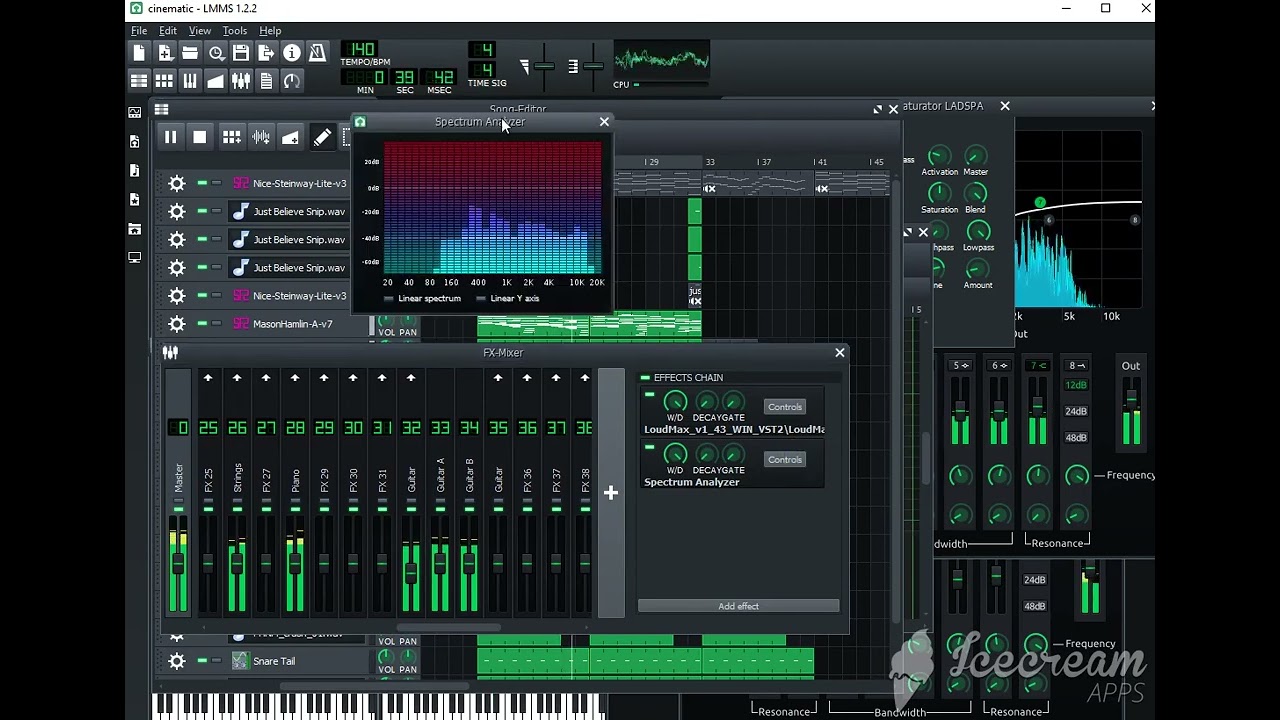This screenshot has width=1280, height=720.
Task: Click the master volume slider
Action: [x=542, y=66]
